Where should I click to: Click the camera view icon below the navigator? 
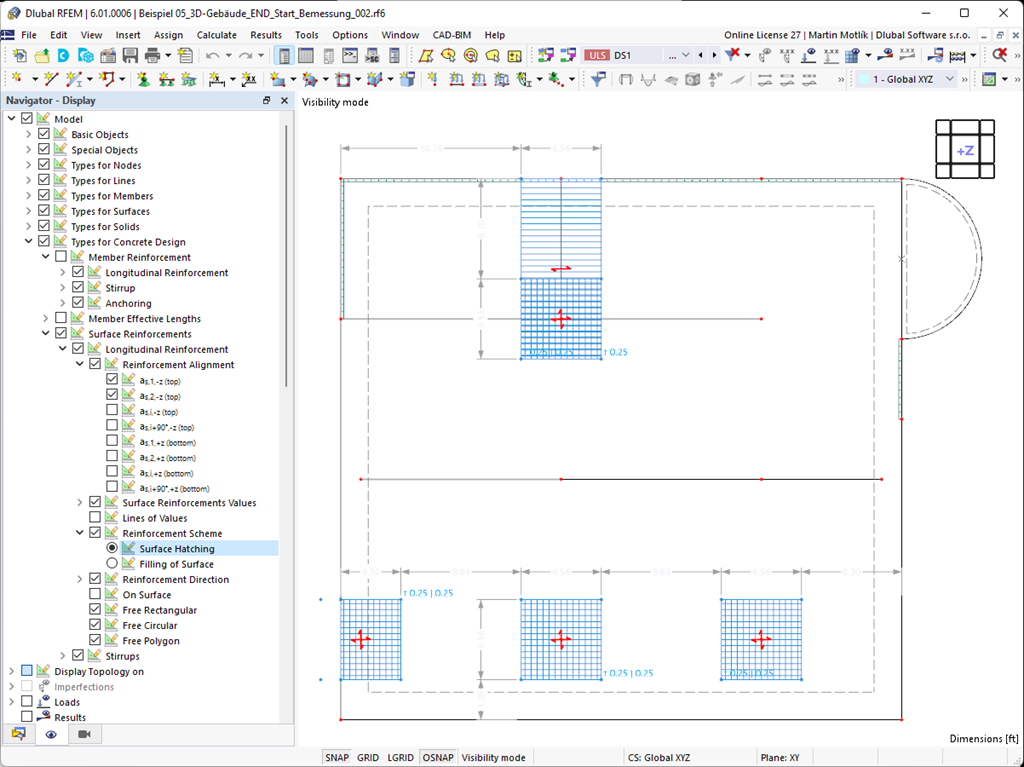coord(84,734)
